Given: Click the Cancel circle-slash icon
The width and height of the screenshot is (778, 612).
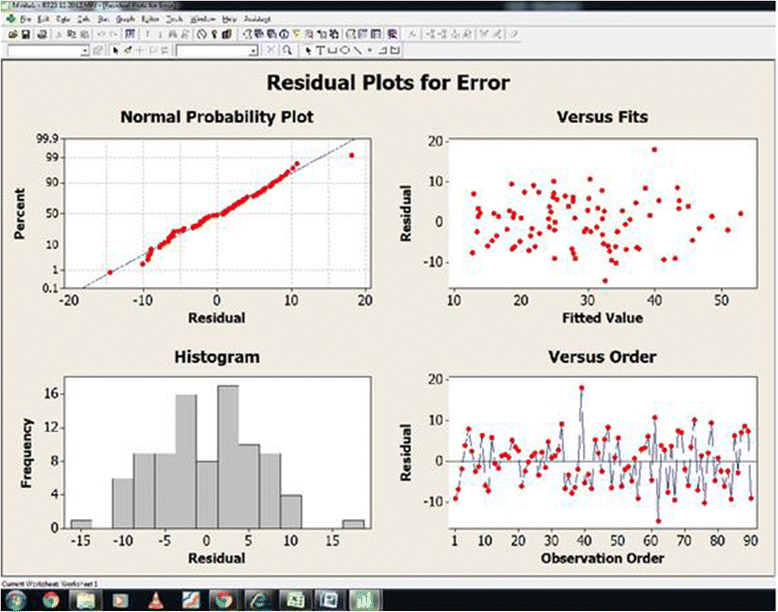Looking at the screenshot, I should 201,35.
